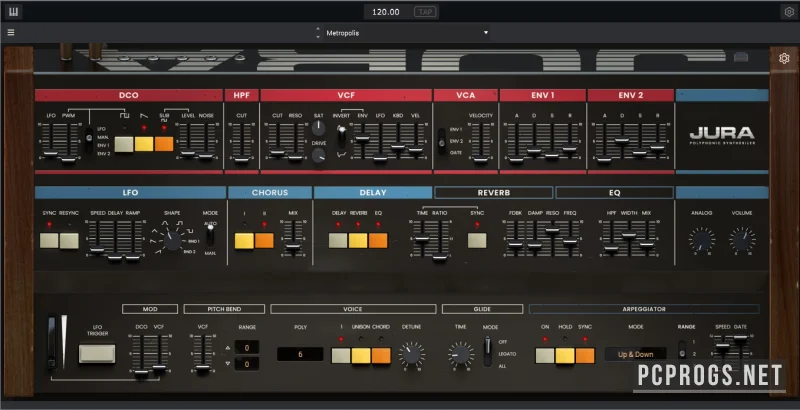Edit the 120.00 tempo field
The image size is (800, 410).
(386, 12)
